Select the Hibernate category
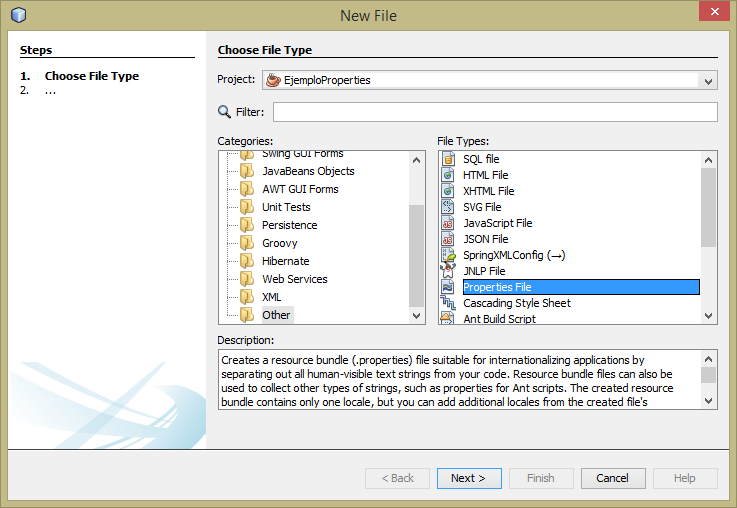The image size is (737, 508). (285, 261)
